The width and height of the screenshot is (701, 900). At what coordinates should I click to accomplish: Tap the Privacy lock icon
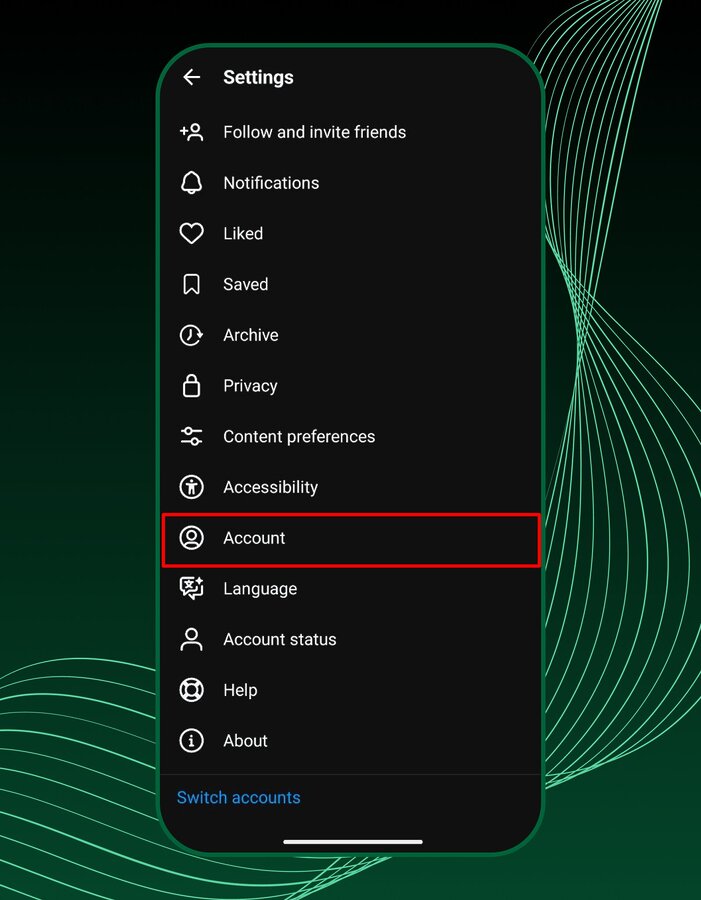click(191, 386)
